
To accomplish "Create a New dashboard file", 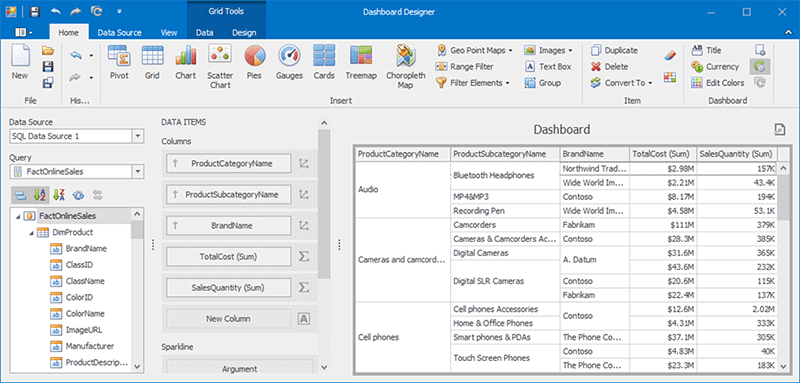I will point(20,62).
